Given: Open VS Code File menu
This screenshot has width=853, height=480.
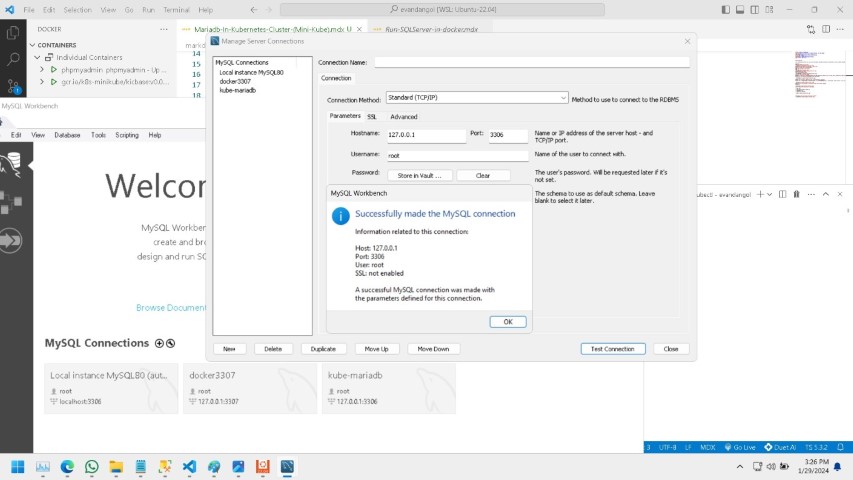Looking at the screenshot, I should 29,10.
